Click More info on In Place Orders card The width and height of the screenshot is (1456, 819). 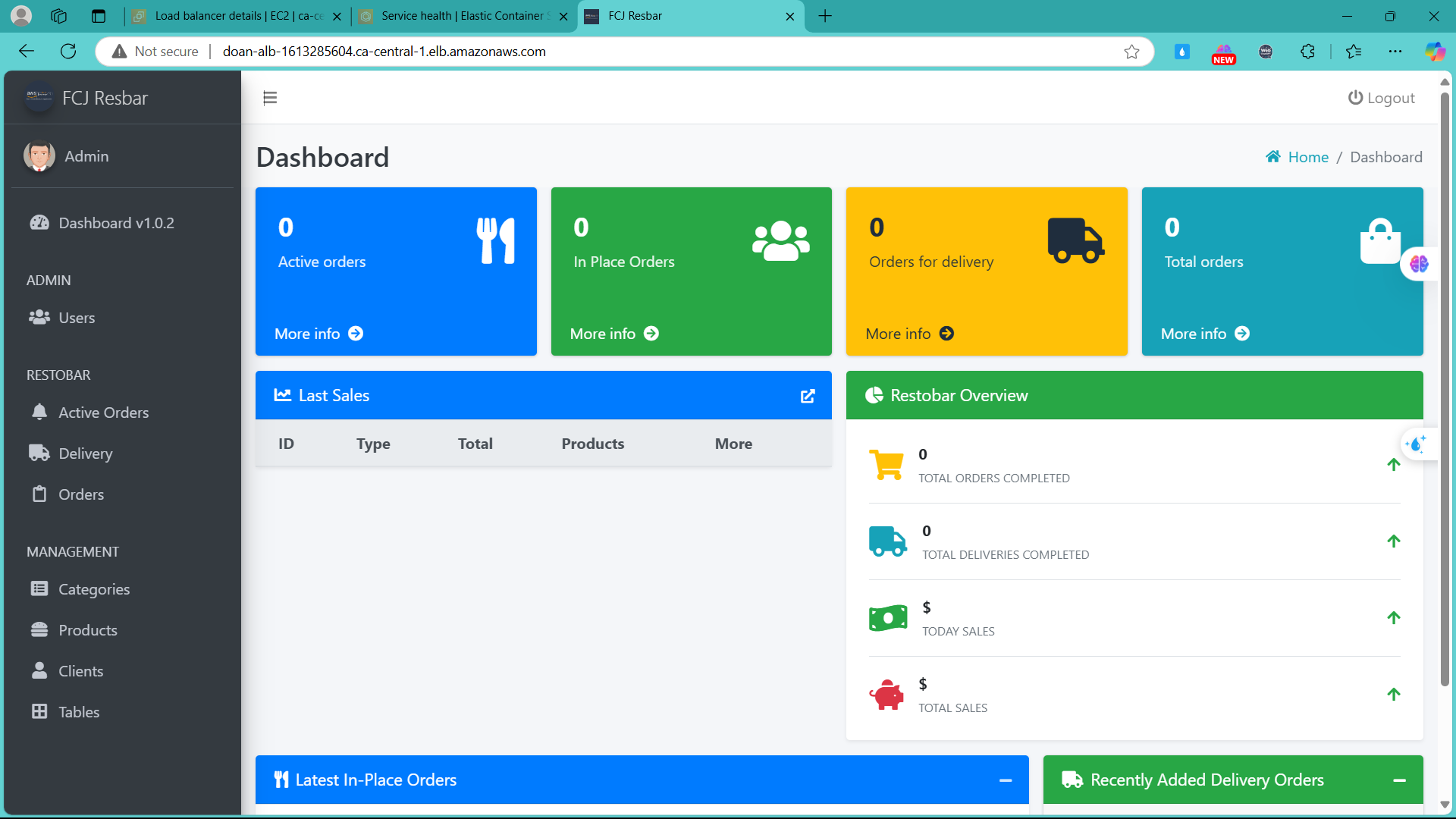pos(614,334)
